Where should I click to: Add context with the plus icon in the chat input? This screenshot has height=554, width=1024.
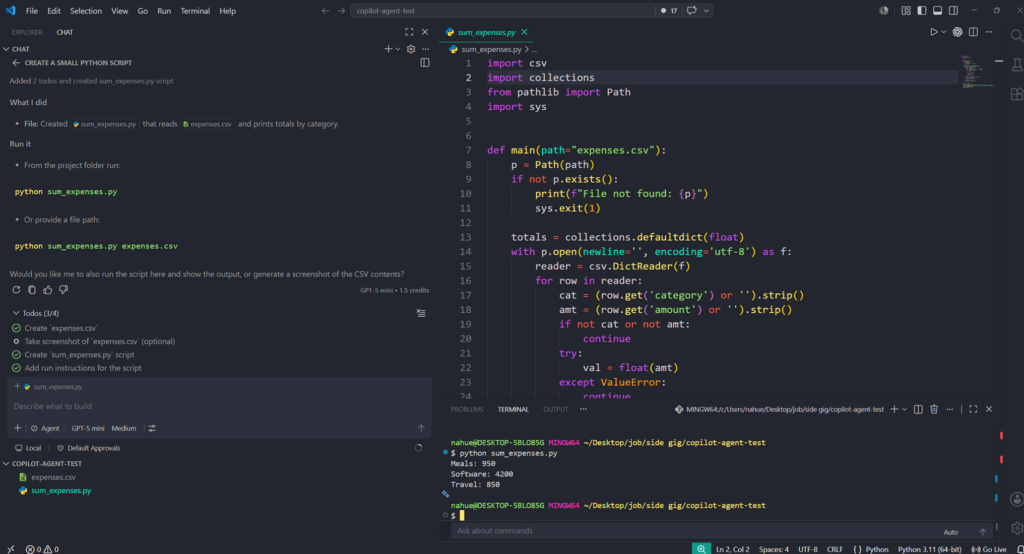17,428
